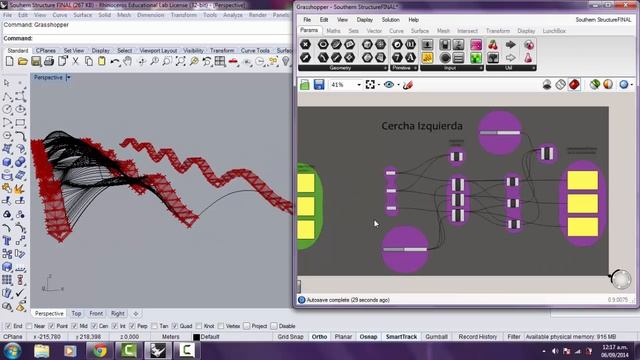640x360 pixels.
Task: Click Grasshopper open file green folder icon
Action: point(304,84)
